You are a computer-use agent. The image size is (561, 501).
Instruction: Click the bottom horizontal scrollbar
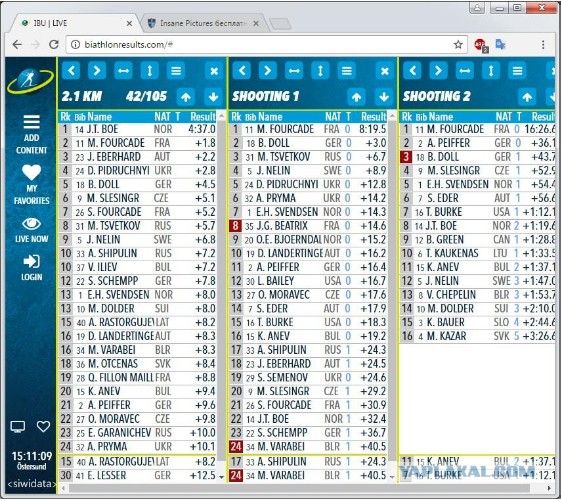[299, 488]
